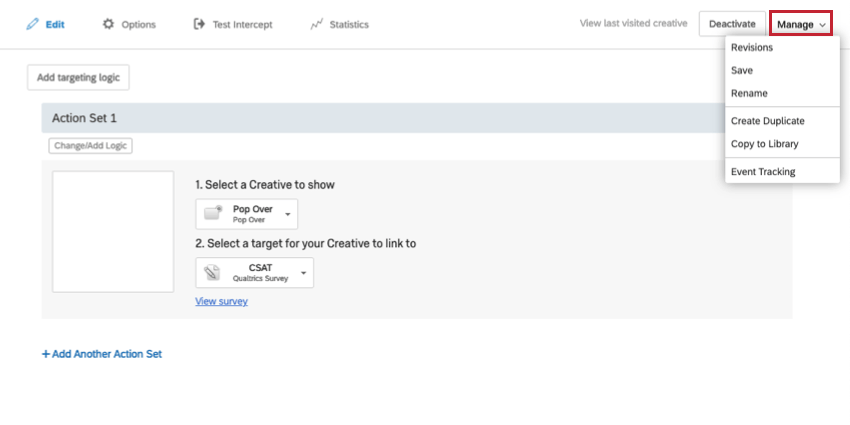Click the Options gear icon
This screenshot has height=425, width=850.
pyautogui.click(x=108, y=24)
